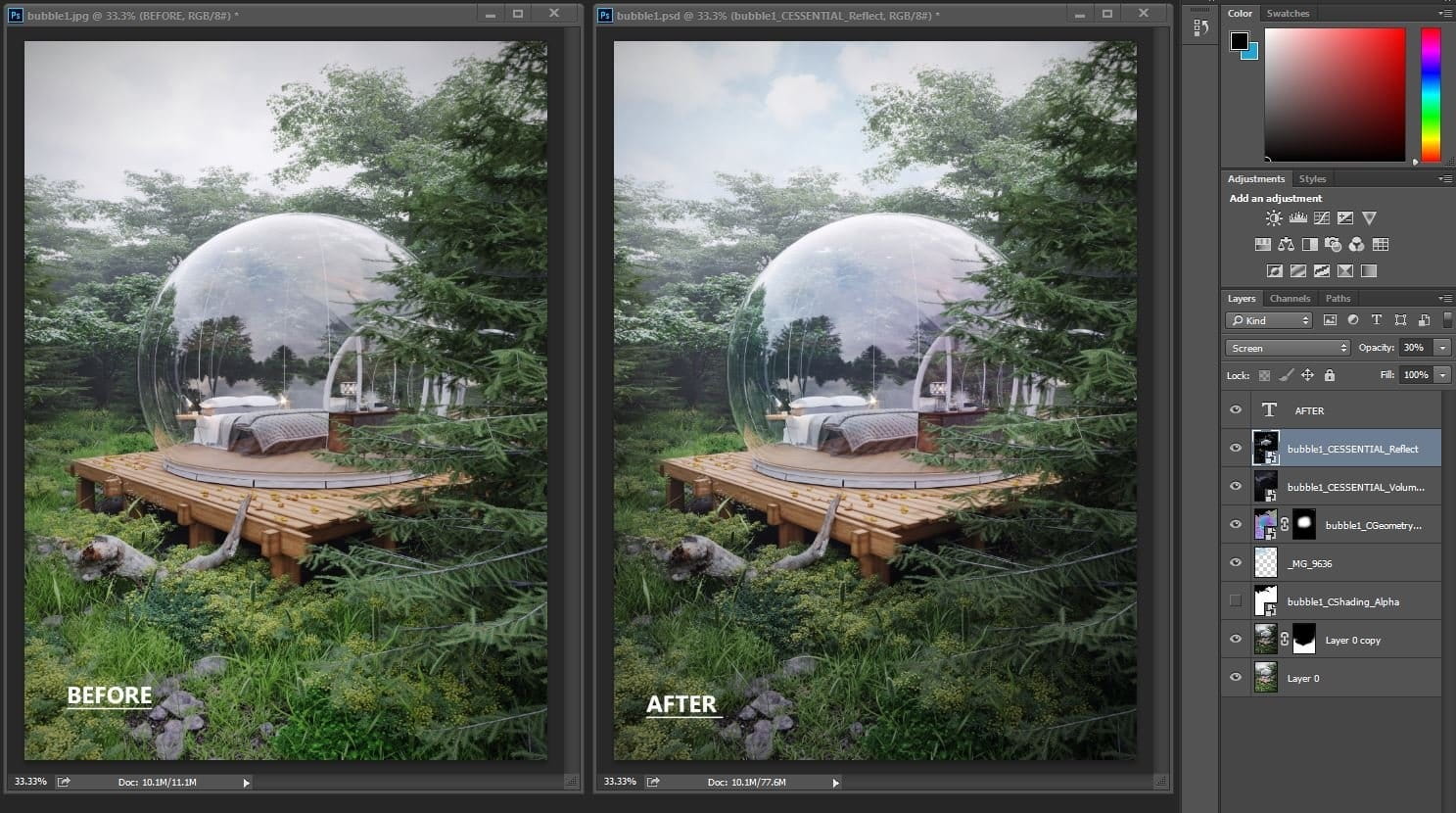Image resolution: width=1456 pixels, height=813 pixels.
Task: Select the Adjustments panel tab
Action: click(1256, 179)
